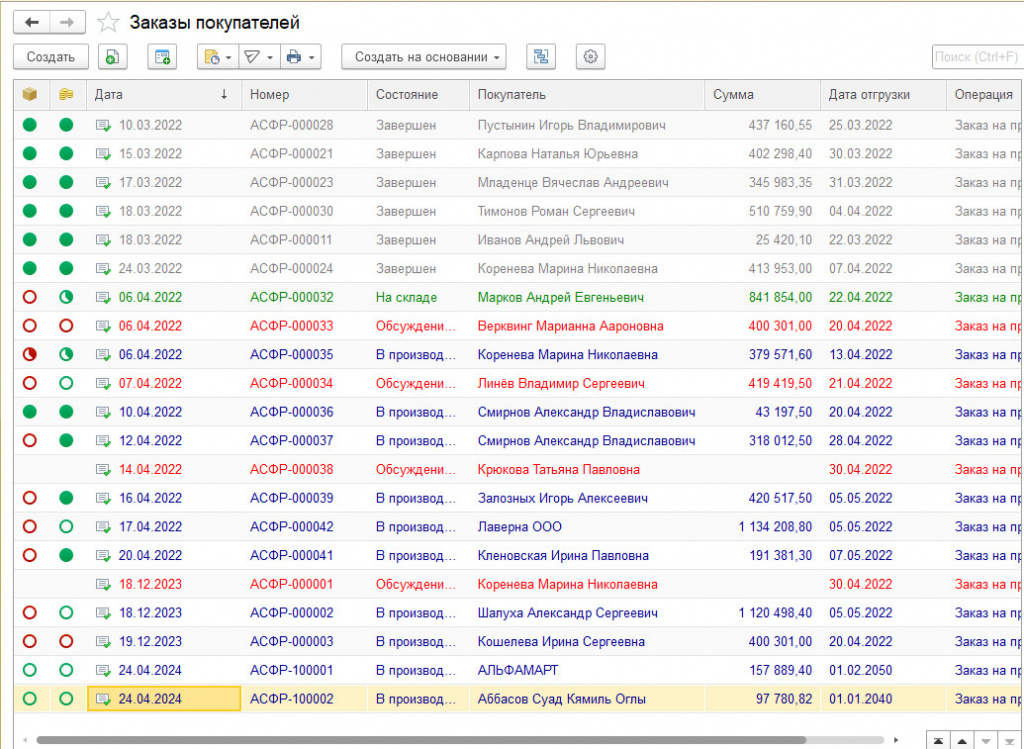Image resolution: width=1024 pixels, height=749 pixels.
Task: Click the shipment status circle for АСФР-000035
Action: (x=29, y=355)
